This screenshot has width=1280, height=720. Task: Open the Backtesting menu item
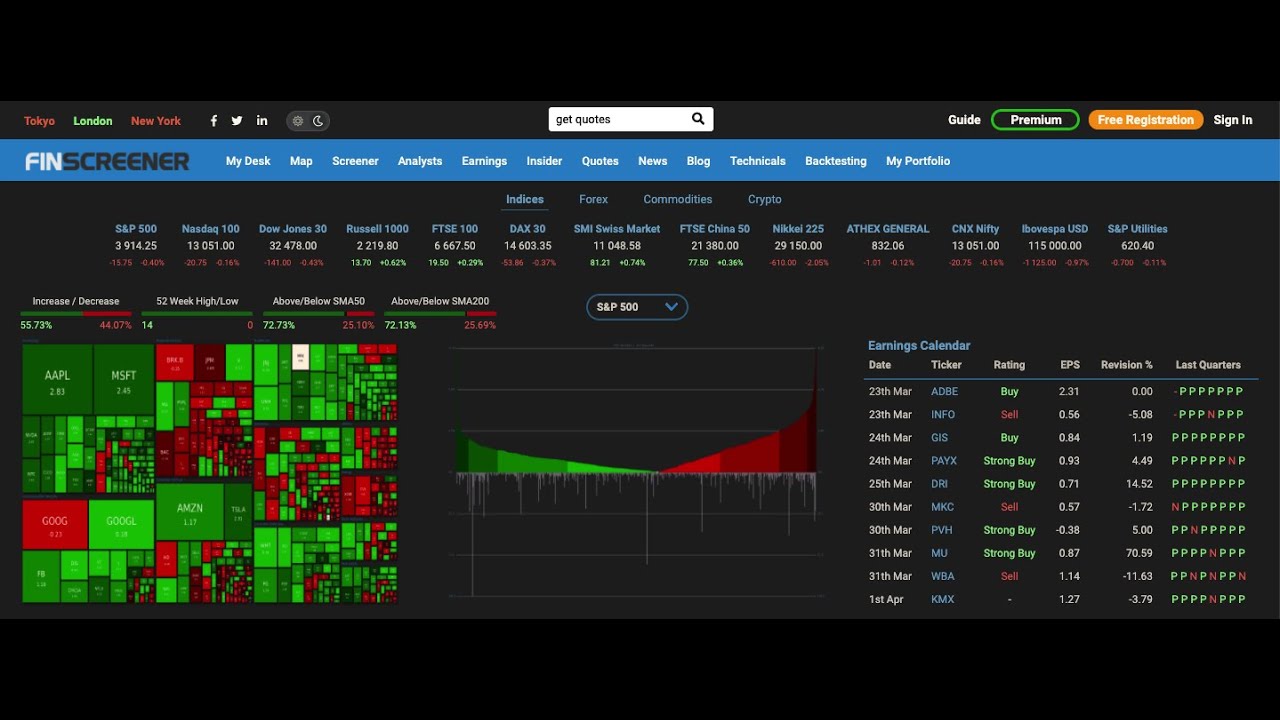(836, 161)
